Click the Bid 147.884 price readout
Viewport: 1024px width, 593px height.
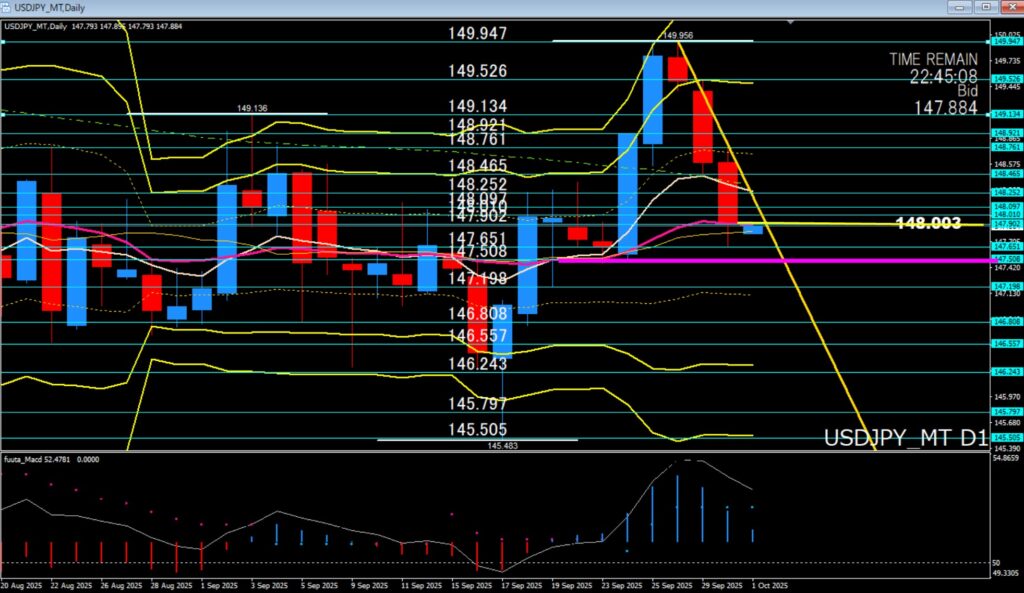click(945, 107)
